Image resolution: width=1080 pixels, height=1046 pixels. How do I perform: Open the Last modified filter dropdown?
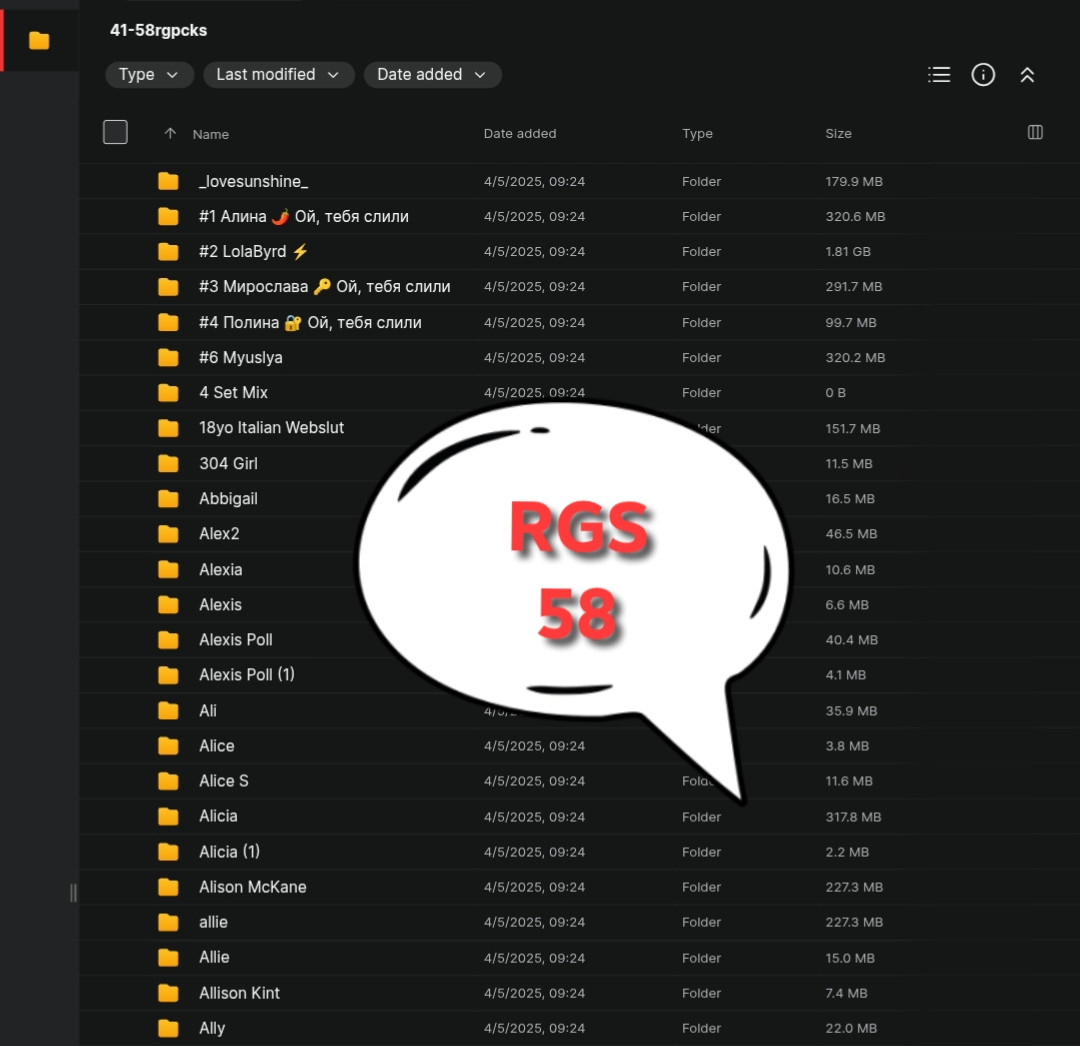point(278,75)
